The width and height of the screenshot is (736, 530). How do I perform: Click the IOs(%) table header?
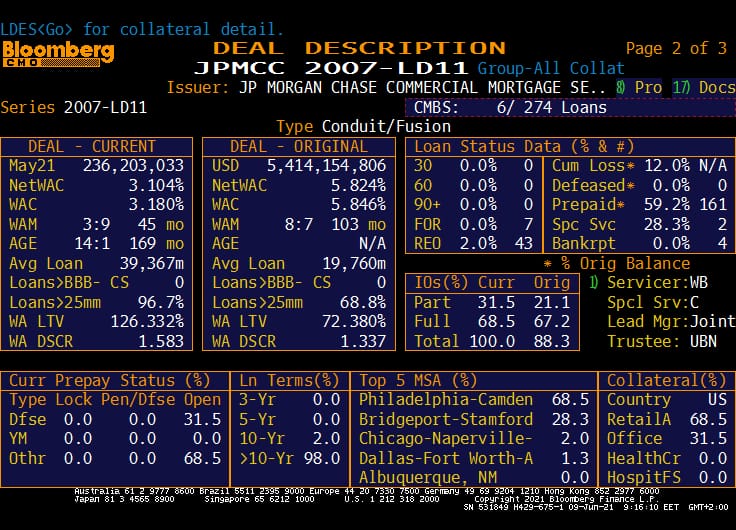(492, 283)
